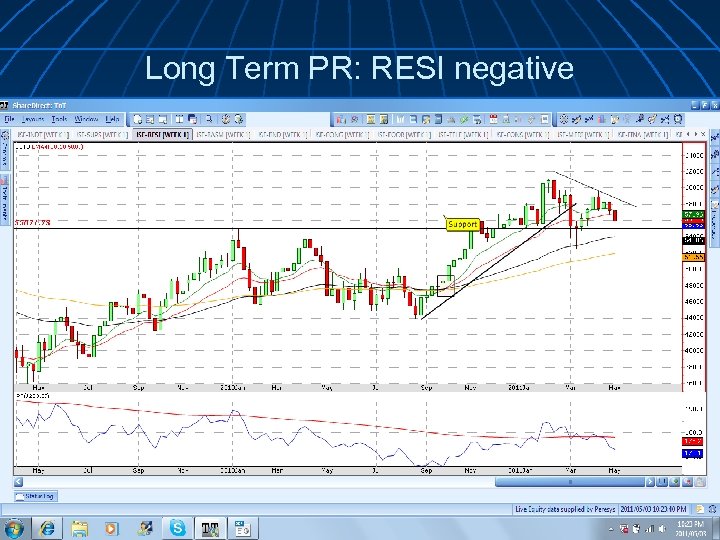Screen dimensions: 720x540
Task: Switch to the JSE-BASM weekly chart tab
Action: click(x=223, y=135)
